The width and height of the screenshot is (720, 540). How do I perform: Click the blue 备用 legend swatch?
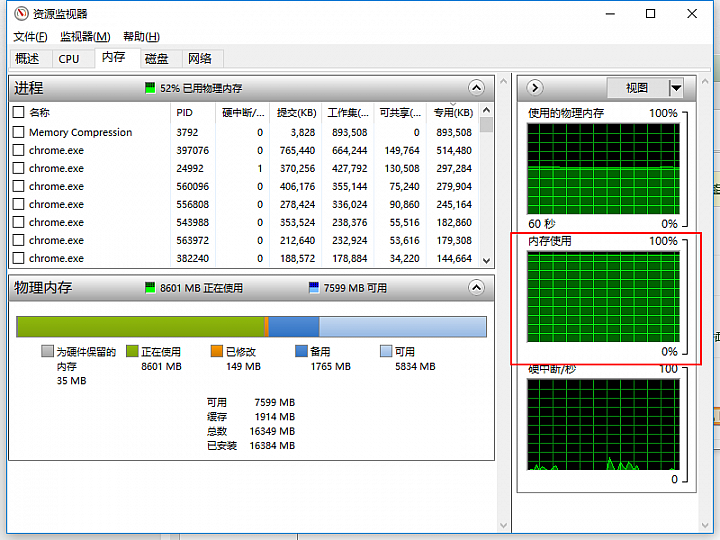click(301, 351)
